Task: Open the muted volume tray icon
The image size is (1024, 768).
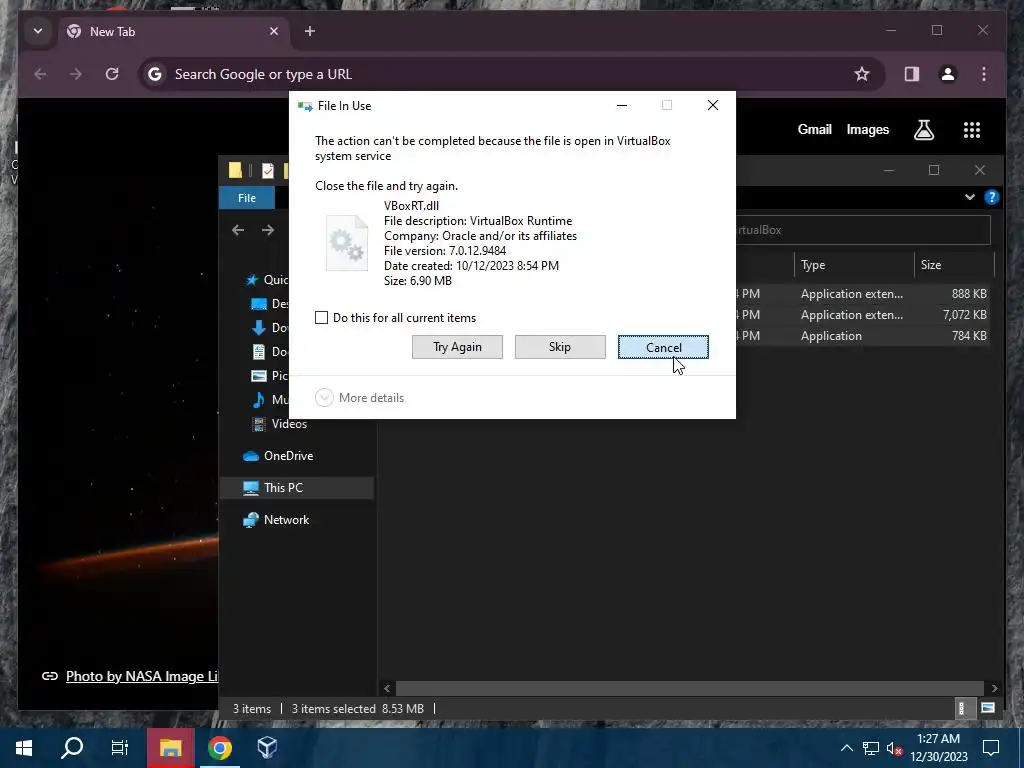Action: [x=895, y=748]
